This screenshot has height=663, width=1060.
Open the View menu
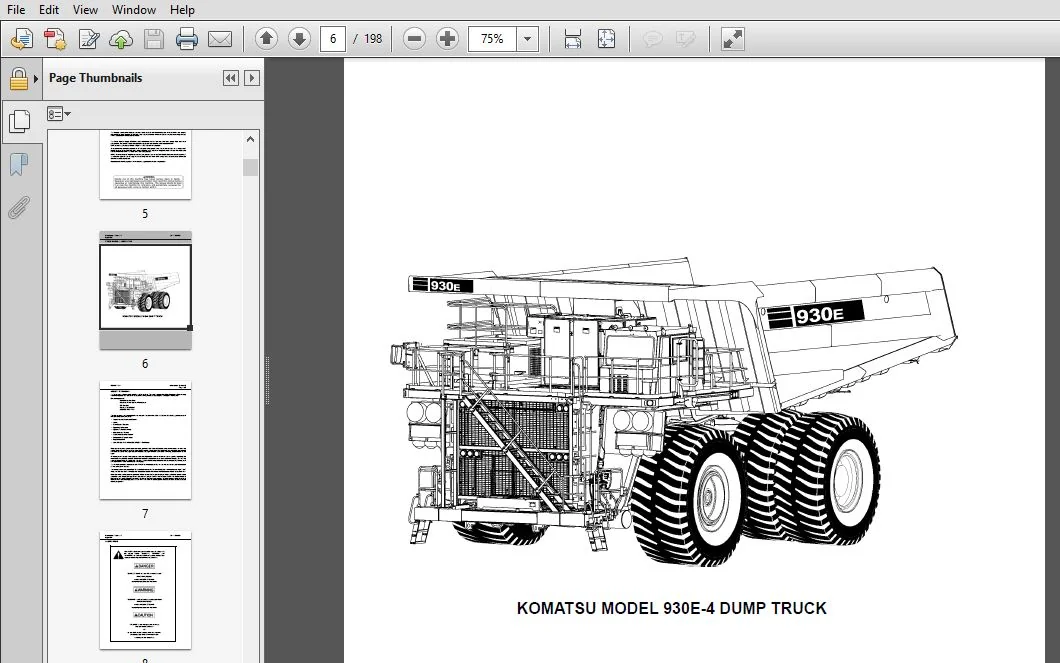tap(85, 9)
